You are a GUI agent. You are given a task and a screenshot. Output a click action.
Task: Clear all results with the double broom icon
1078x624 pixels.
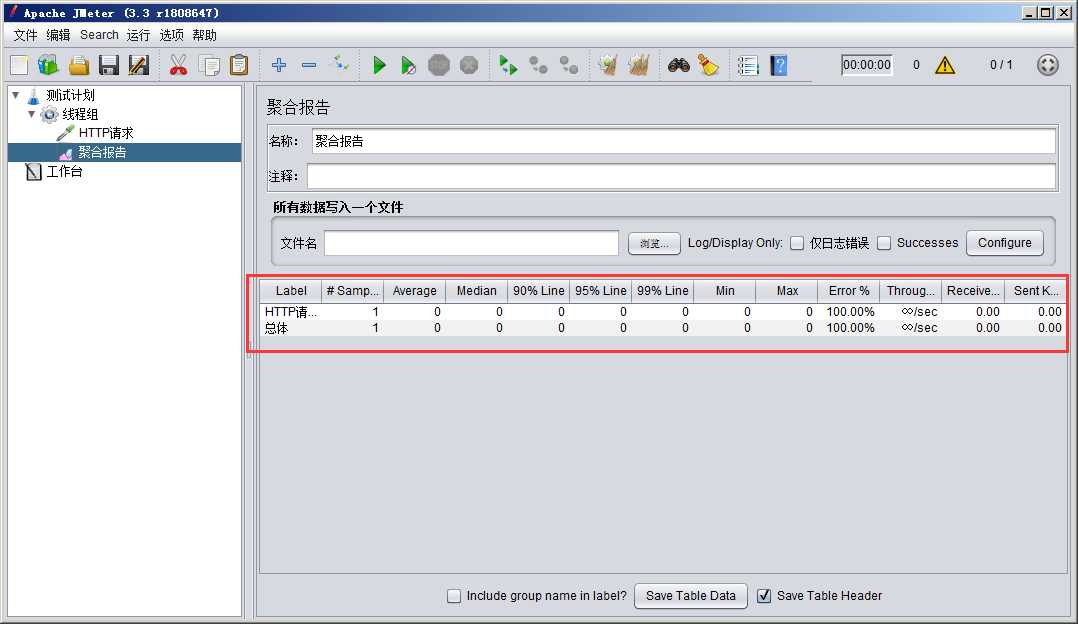(639, 65)
